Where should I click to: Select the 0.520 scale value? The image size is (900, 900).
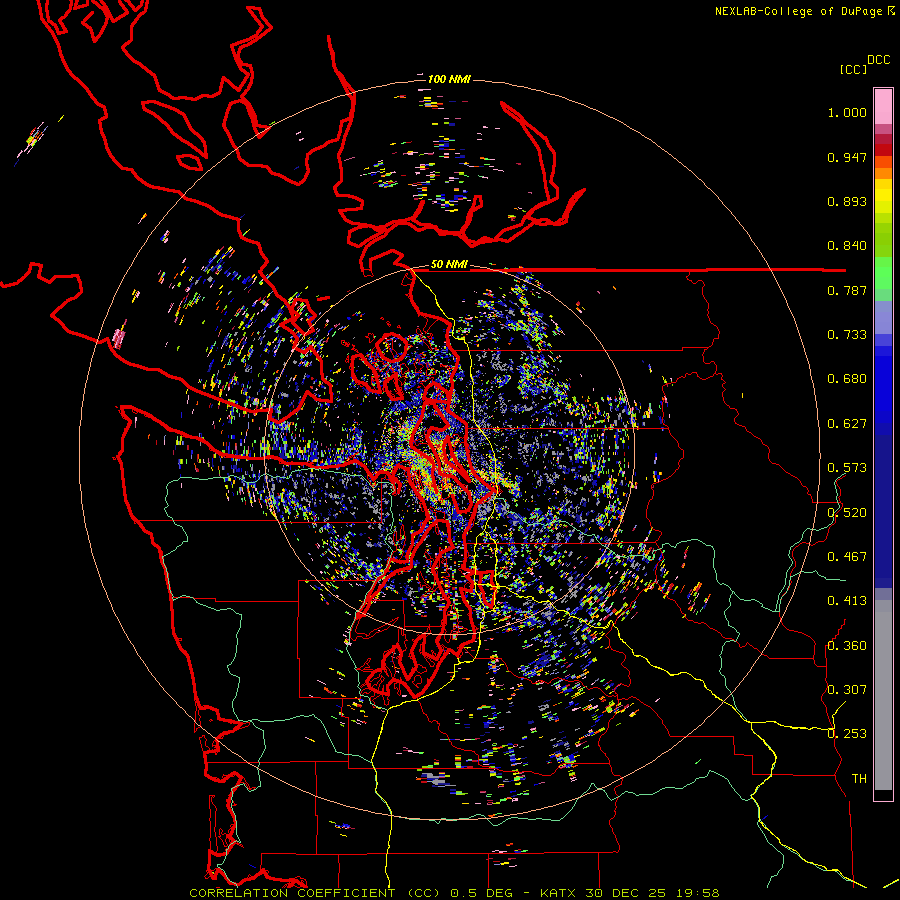[847, 513]
